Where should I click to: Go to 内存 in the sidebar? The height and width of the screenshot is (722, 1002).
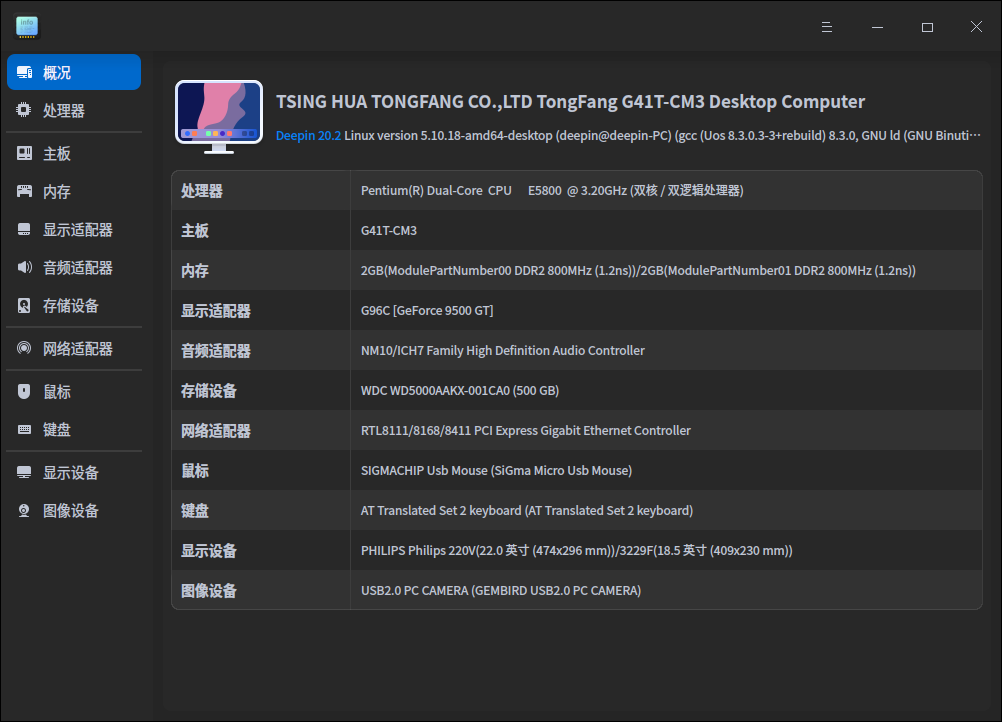click(74, 191)
